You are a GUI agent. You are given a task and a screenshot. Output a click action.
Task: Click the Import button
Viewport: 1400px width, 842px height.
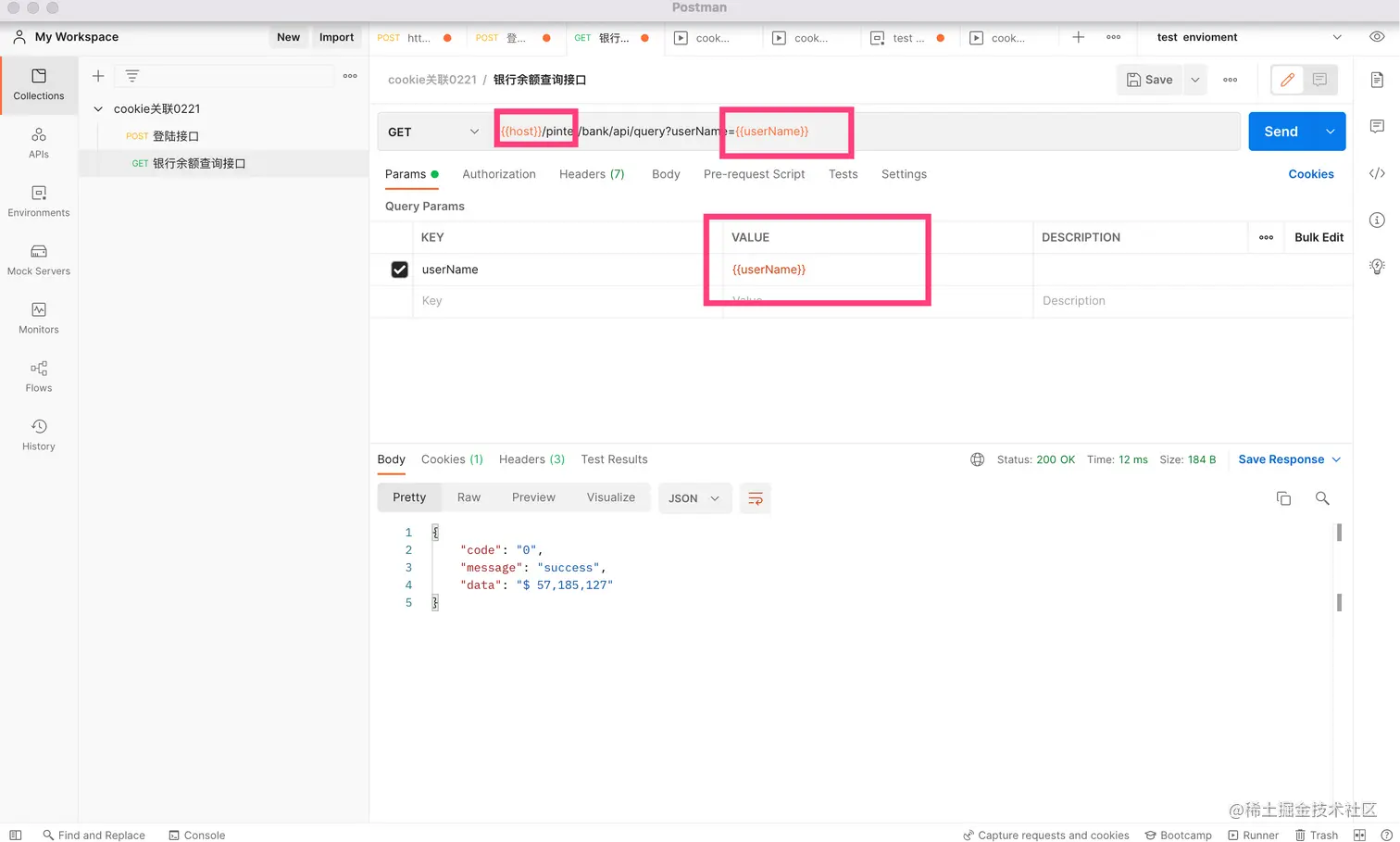coord(336,37)
